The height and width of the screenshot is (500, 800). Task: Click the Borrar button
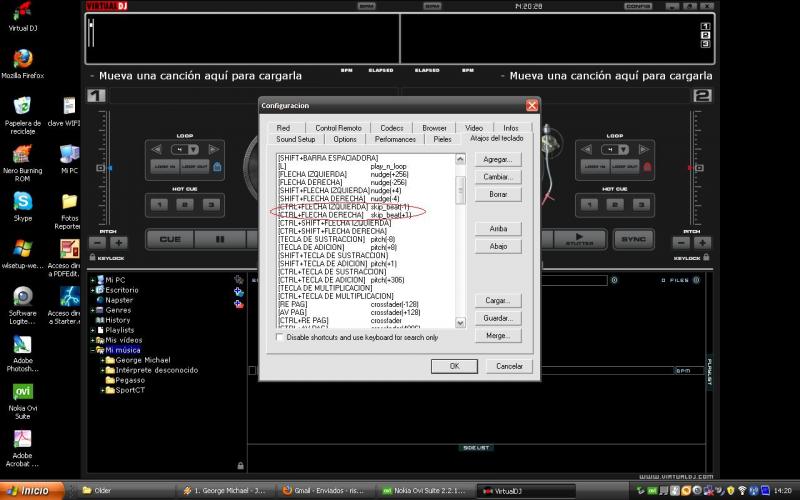click(x=498, y=194)
